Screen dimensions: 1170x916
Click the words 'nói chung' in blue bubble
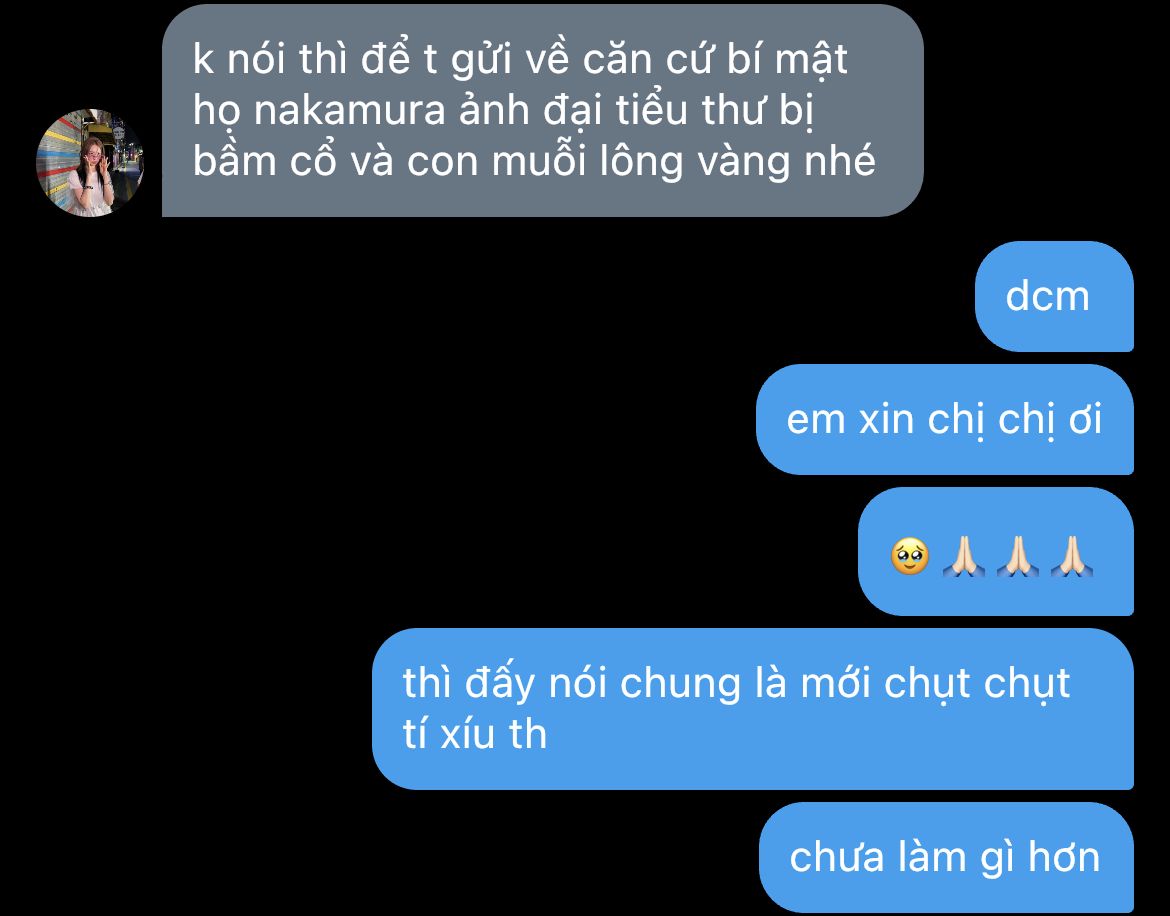645,684
